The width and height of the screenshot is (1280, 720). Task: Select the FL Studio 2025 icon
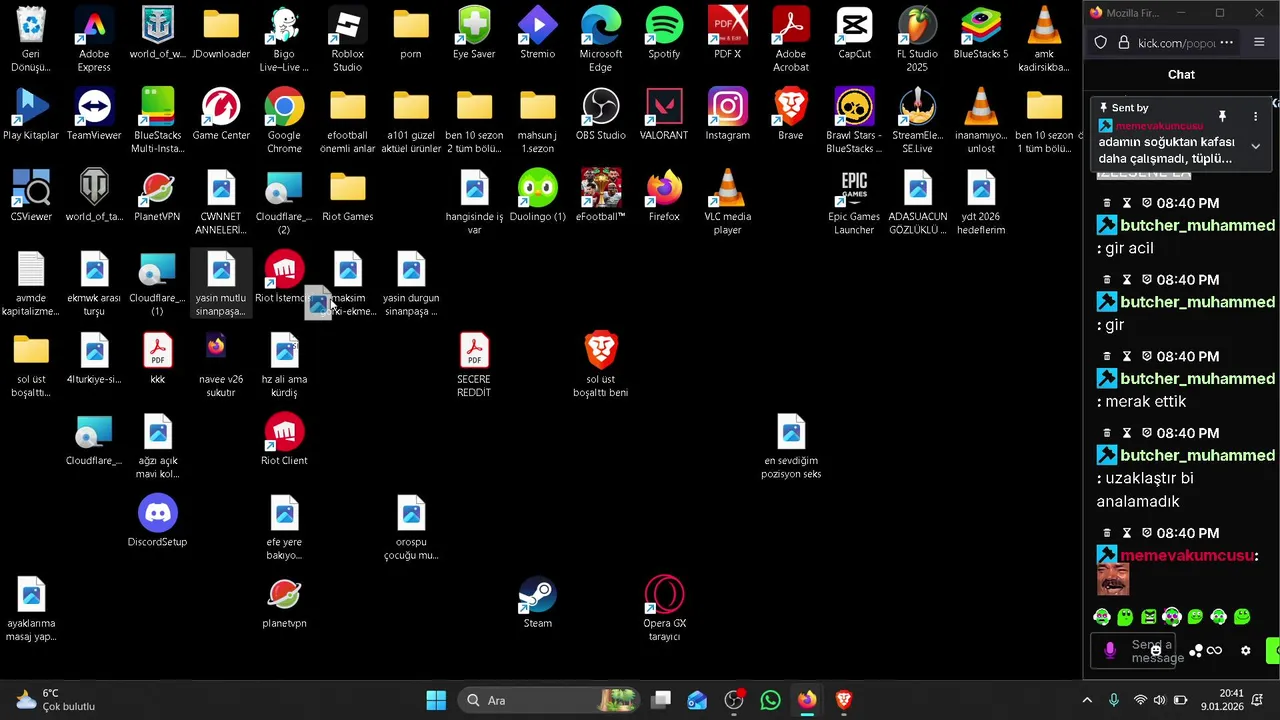click(917, 40)
